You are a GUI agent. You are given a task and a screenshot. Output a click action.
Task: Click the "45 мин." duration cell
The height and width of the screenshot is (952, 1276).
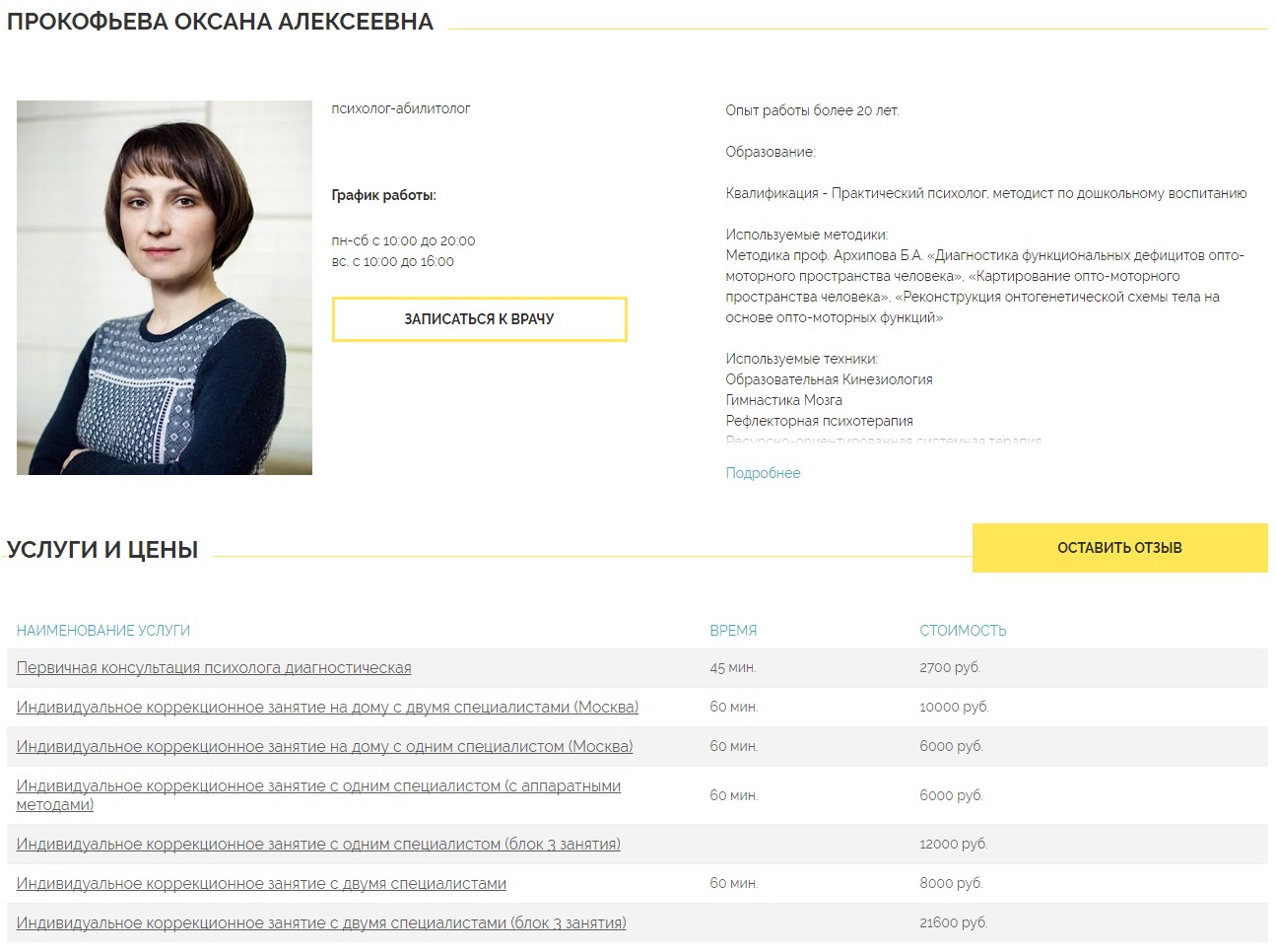tap(732, 668)
